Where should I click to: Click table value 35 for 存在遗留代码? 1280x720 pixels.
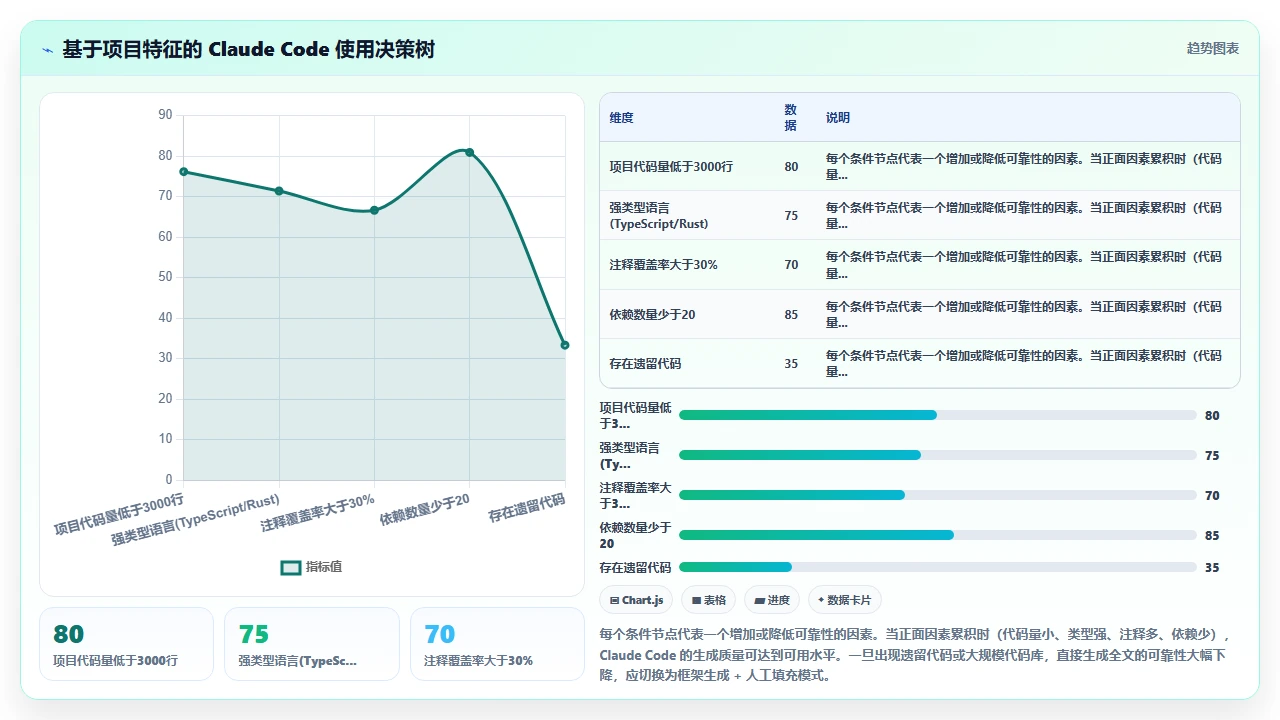(x=791, y=363)
